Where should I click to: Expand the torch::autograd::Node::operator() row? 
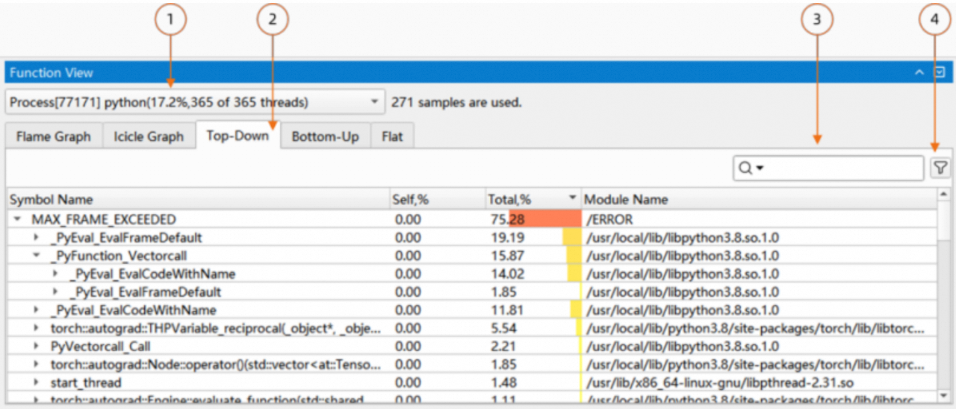coord(37,365)
